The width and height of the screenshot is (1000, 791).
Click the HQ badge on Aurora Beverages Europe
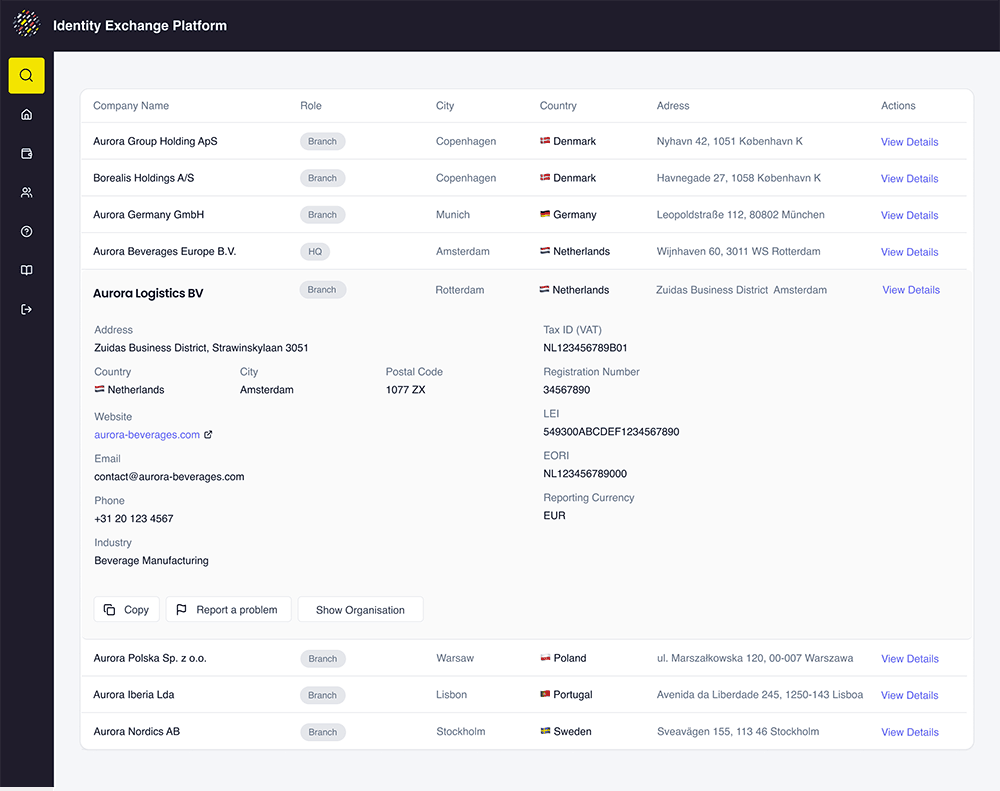point(315,251)
